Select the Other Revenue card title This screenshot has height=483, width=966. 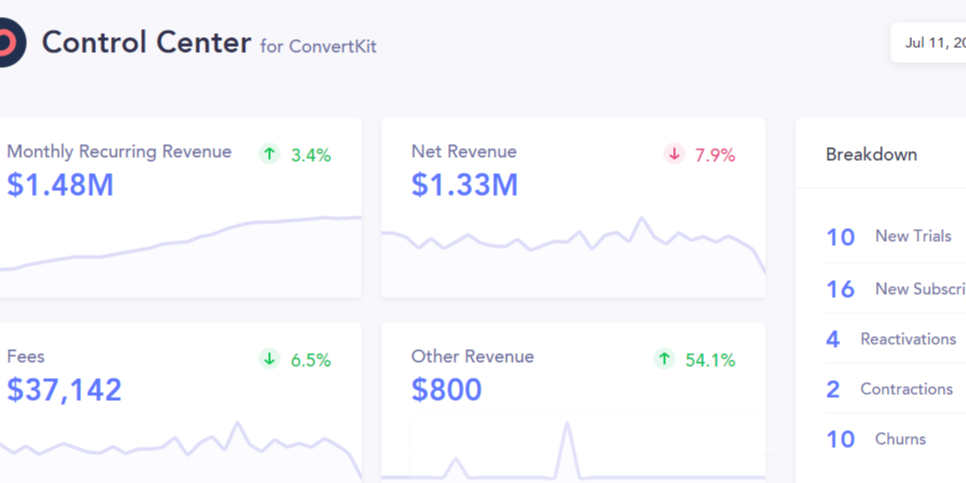coord(472,356)
